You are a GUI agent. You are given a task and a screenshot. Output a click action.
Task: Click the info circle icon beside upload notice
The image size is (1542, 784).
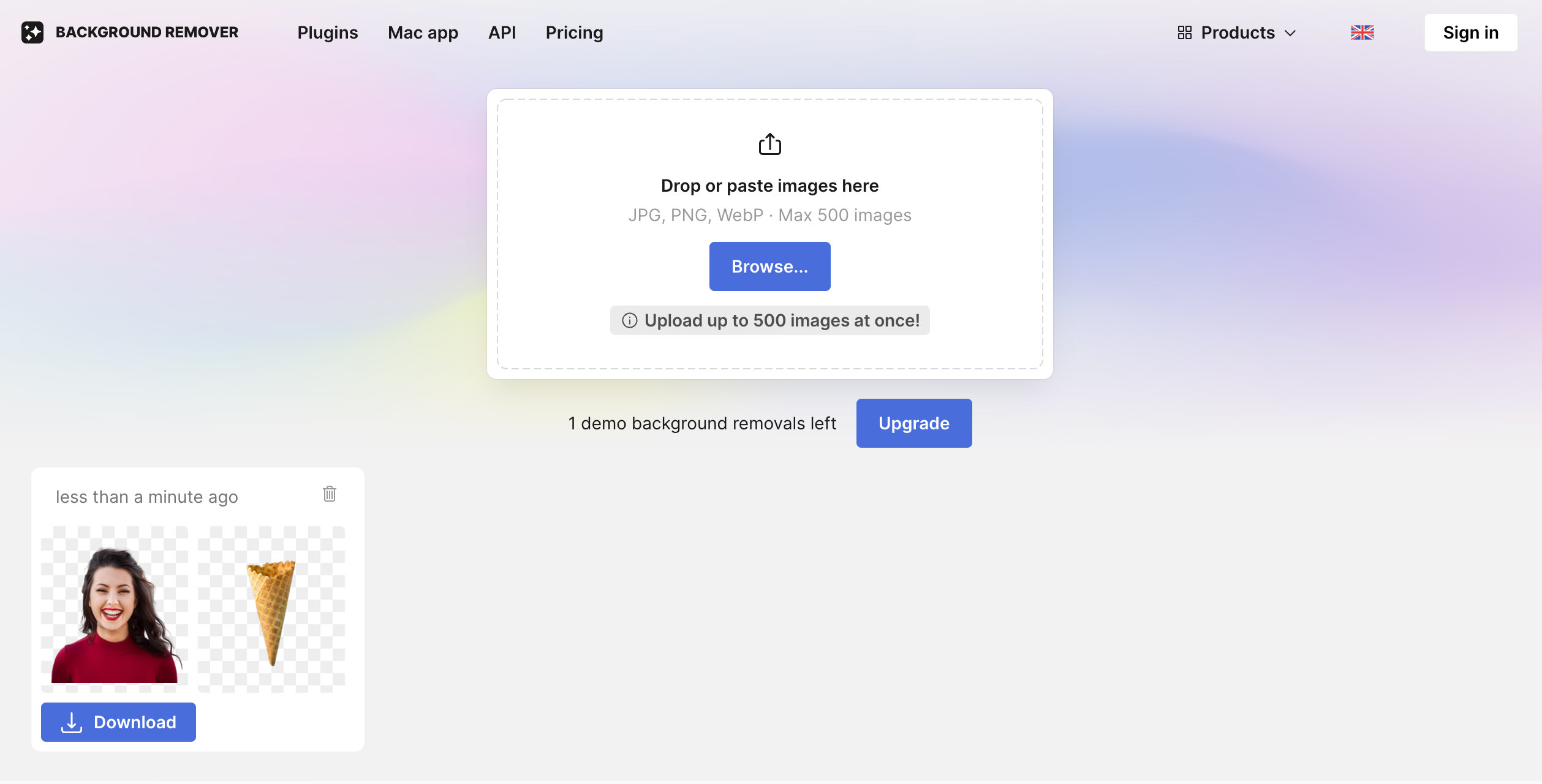pyautogui.click(x=629, y=320)
